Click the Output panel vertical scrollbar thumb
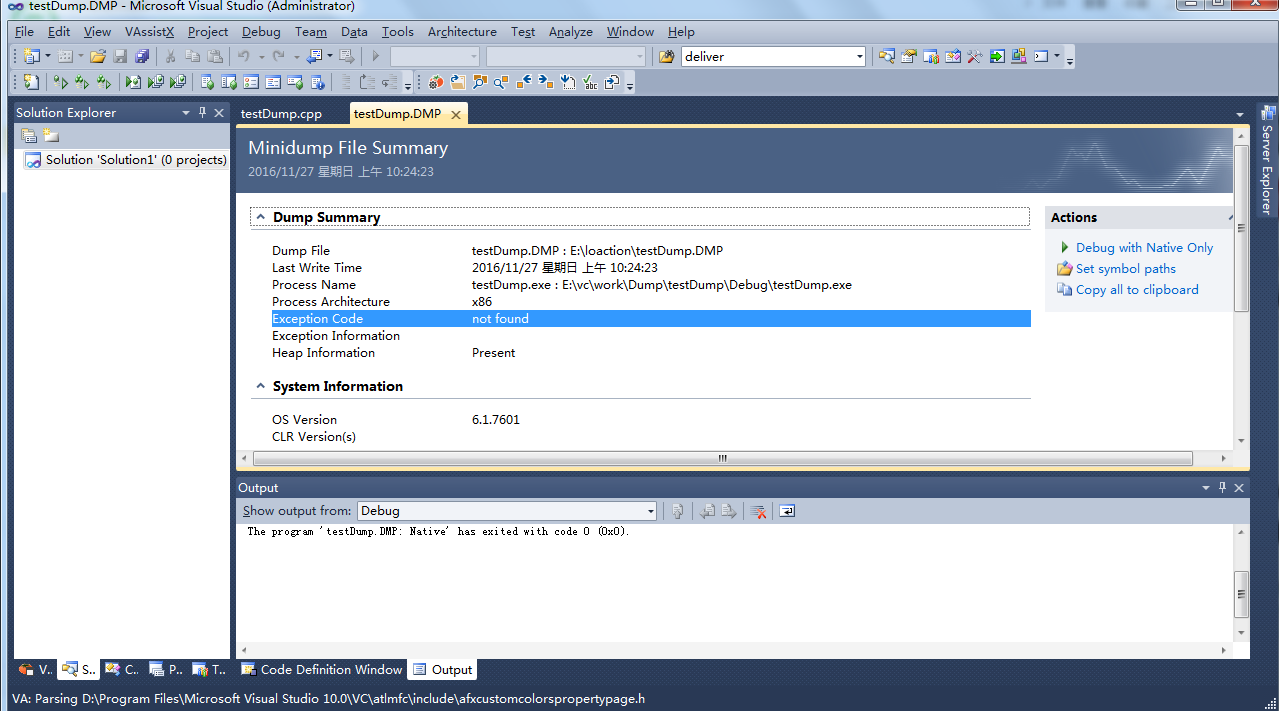 tap(1241, 594)
